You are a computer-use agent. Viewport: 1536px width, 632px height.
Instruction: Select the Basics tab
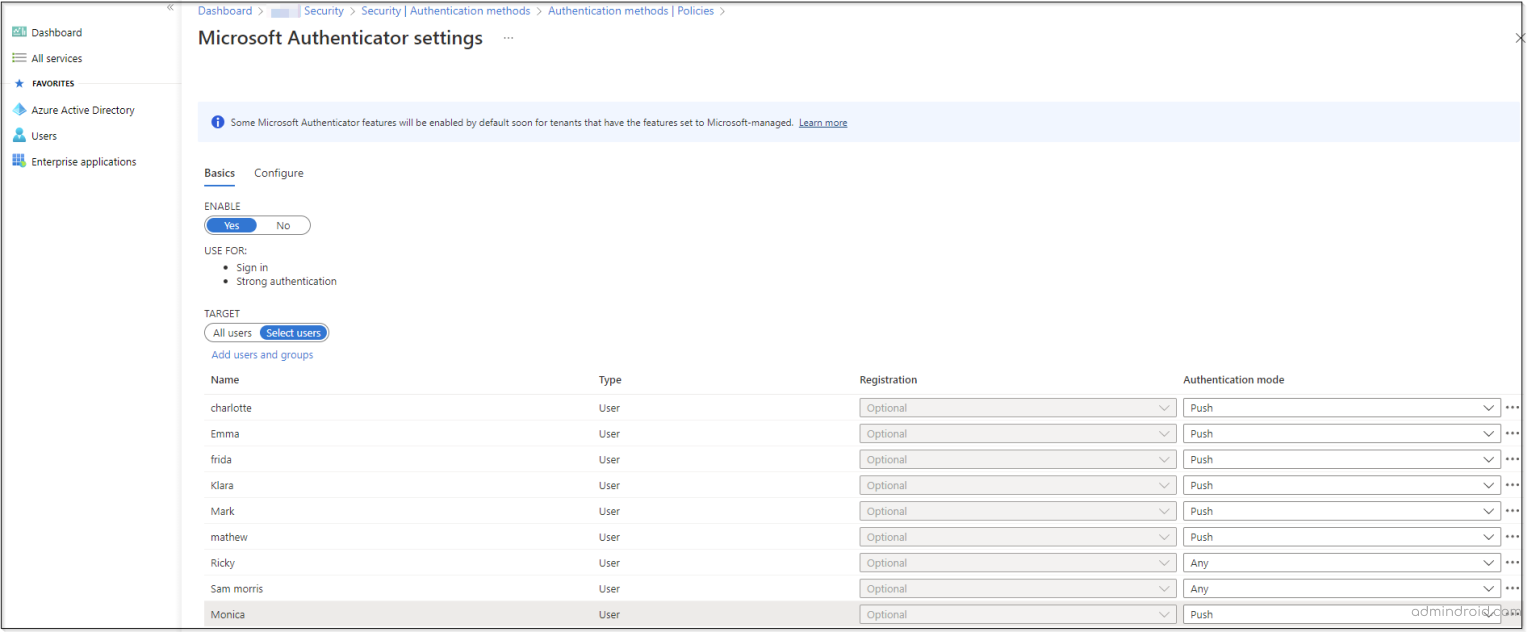click(x=219, y=173)
